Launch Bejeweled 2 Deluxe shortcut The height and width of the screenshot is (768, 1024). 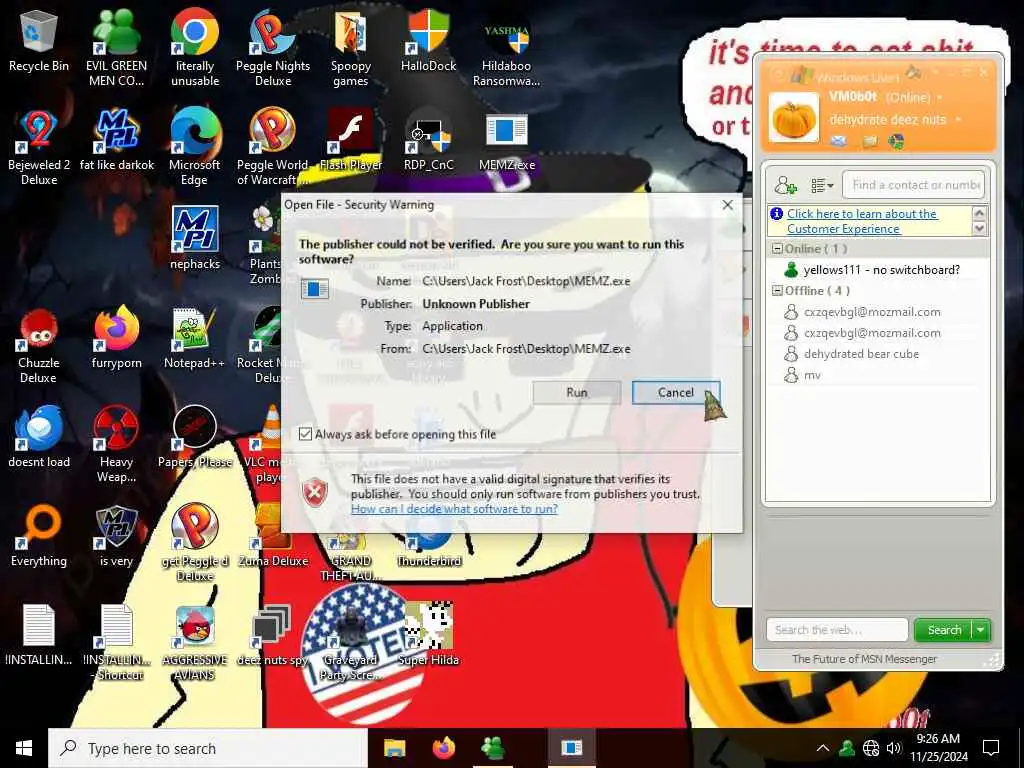(x=39, y=146)
